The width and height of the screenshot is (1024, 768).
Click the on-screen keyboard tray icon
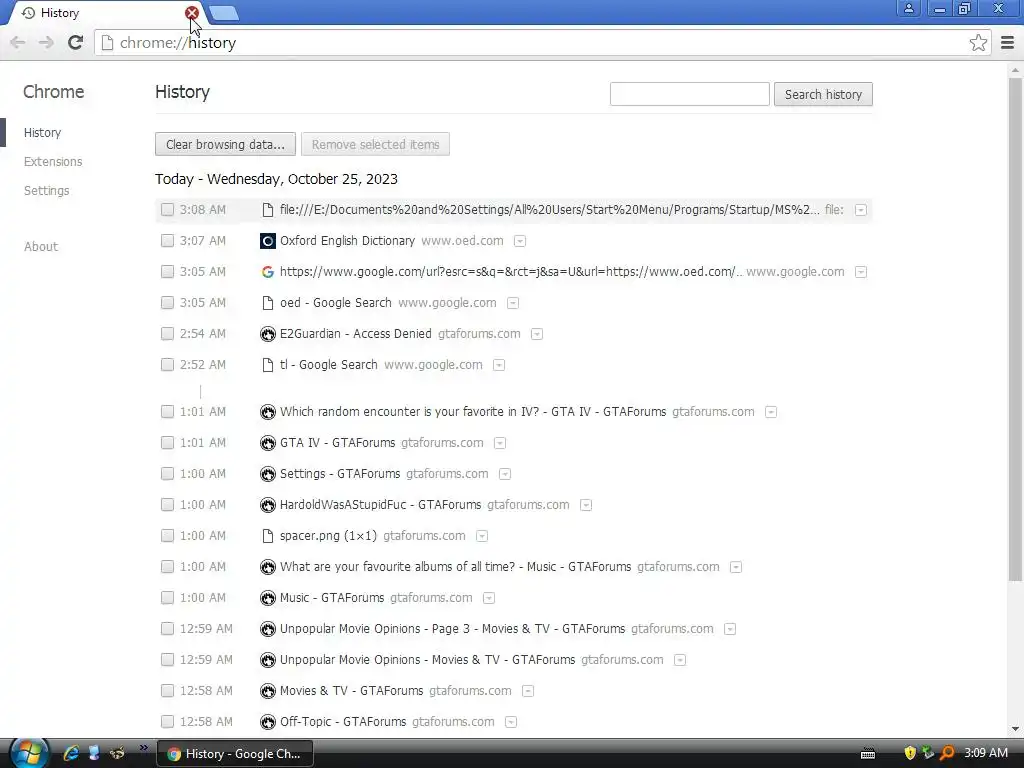point(868,754)
